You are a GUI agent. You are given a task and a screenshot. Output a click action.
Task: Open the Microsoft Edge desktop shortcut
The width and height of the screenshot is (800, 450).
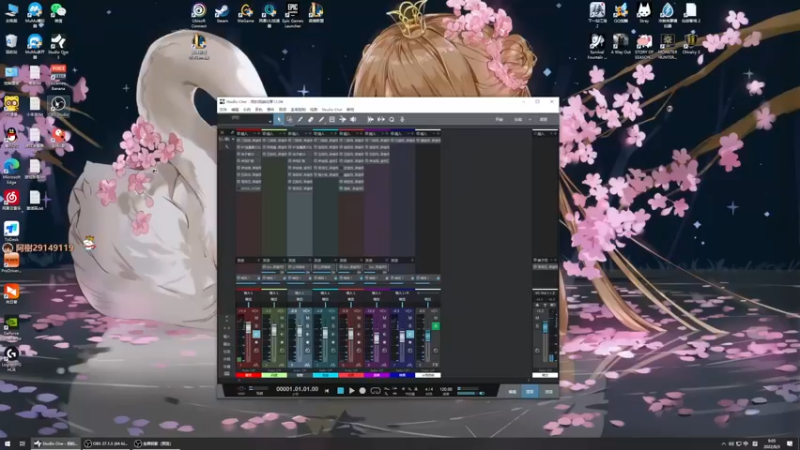[x=11, y=171]
